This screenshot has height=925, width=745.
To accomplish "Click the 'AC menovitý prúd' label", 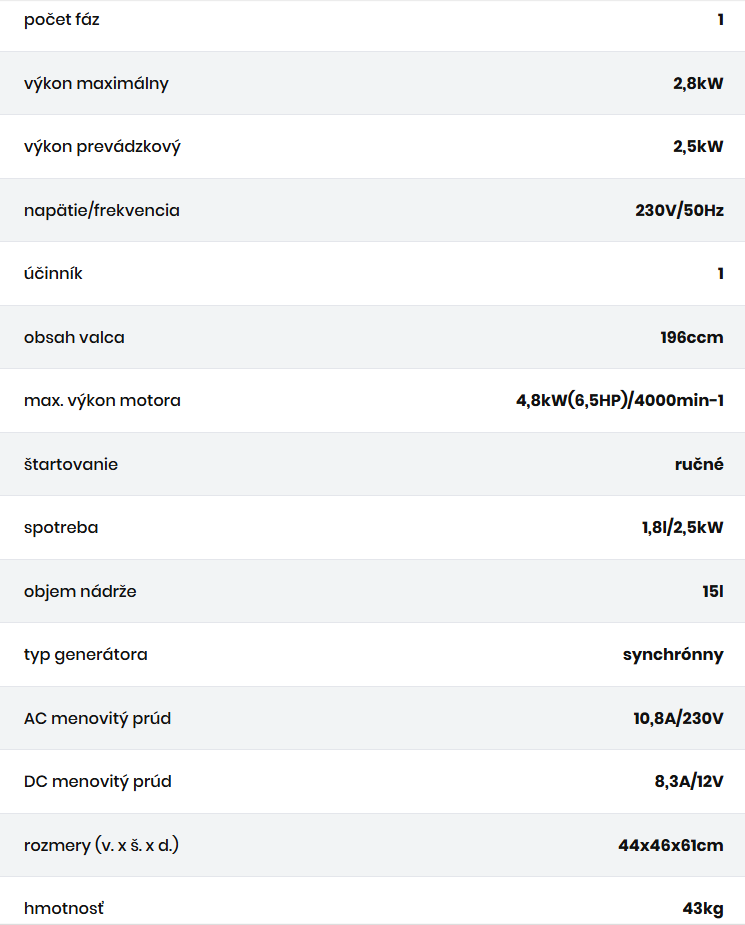I will [x=97, y=719].
